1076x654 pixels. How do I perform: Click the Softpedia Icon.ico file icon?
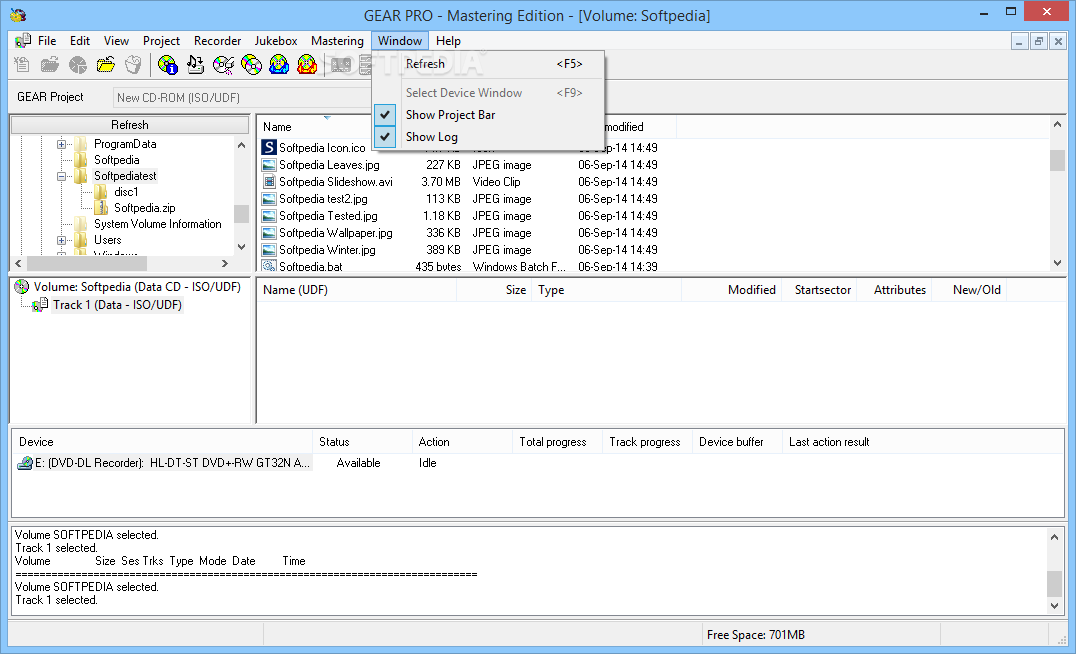[x=269, y=148]
